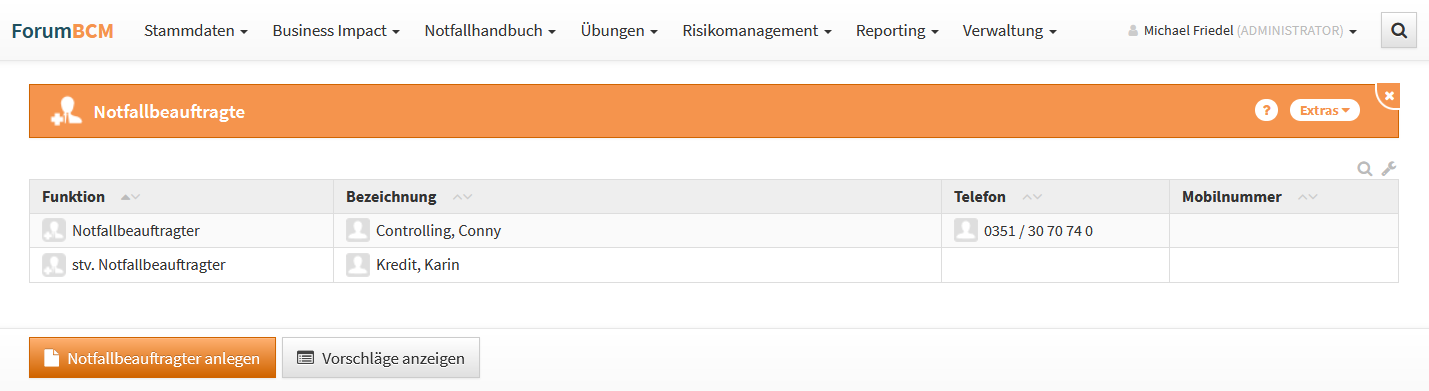Click person icon beside Controlling, Conny
The width and height of the screenshot is (1429, 391).
358,231
